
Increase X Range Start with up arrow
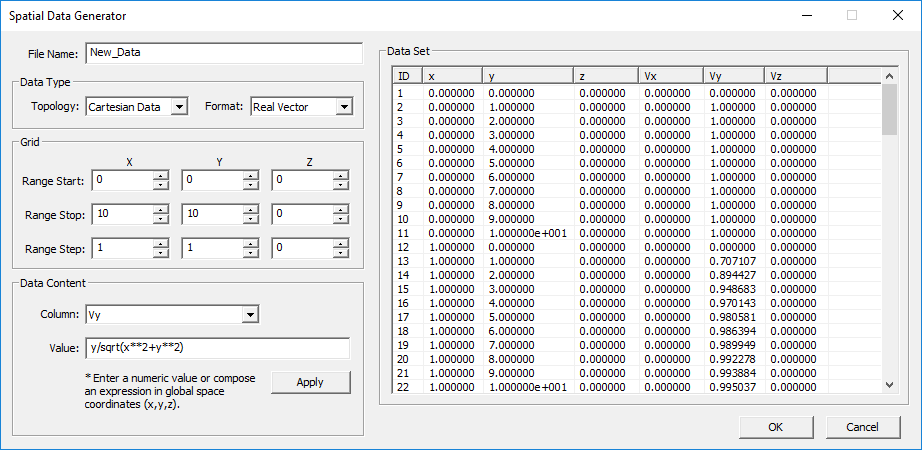click(x=160, y=176)
